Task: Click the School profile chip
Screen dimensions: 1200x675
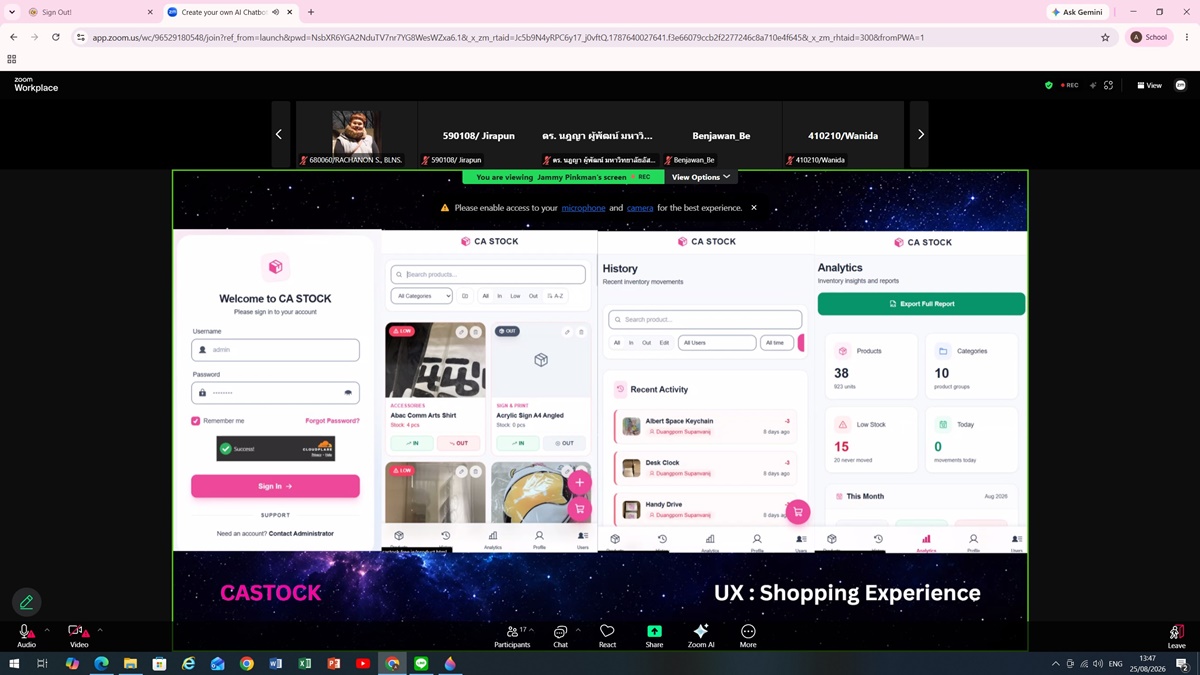Action: pos(1150,37)
